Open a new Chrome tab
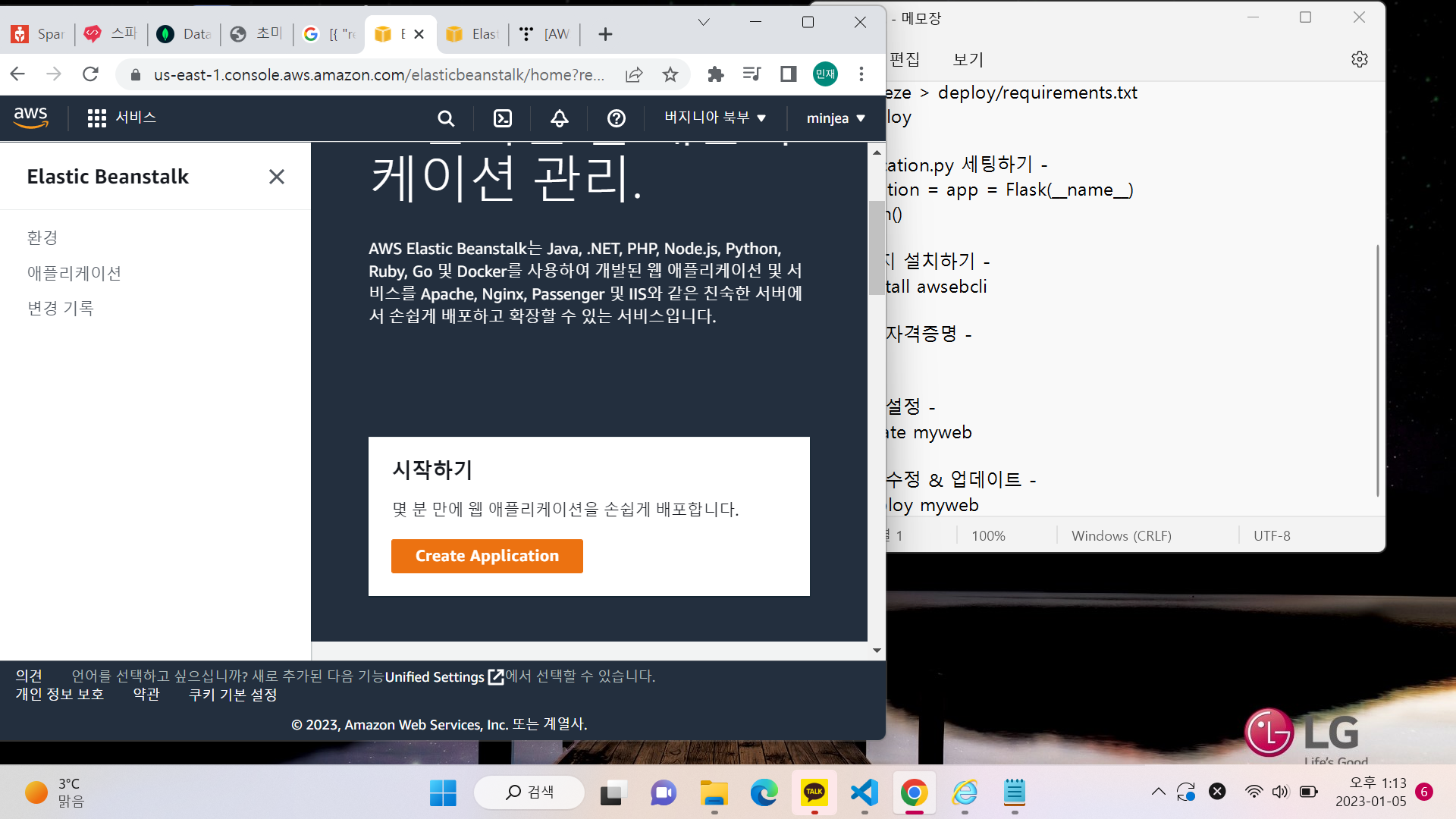Image resolution: width=1456 pixels, height=819 pixels. [605, 33]
